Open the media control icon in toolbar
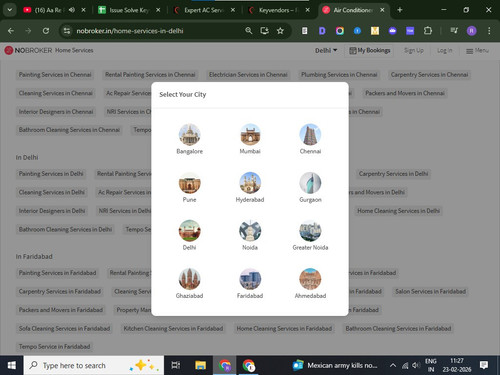The image size is (500, 375). tap(454, 31)
